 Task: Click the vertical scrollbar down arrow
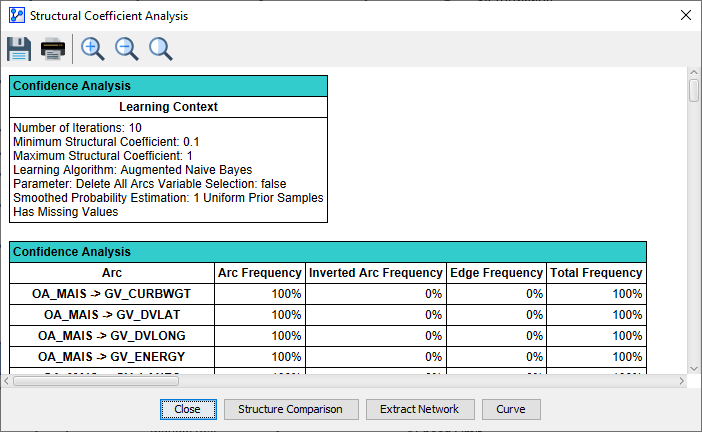[x=694, y=369]
